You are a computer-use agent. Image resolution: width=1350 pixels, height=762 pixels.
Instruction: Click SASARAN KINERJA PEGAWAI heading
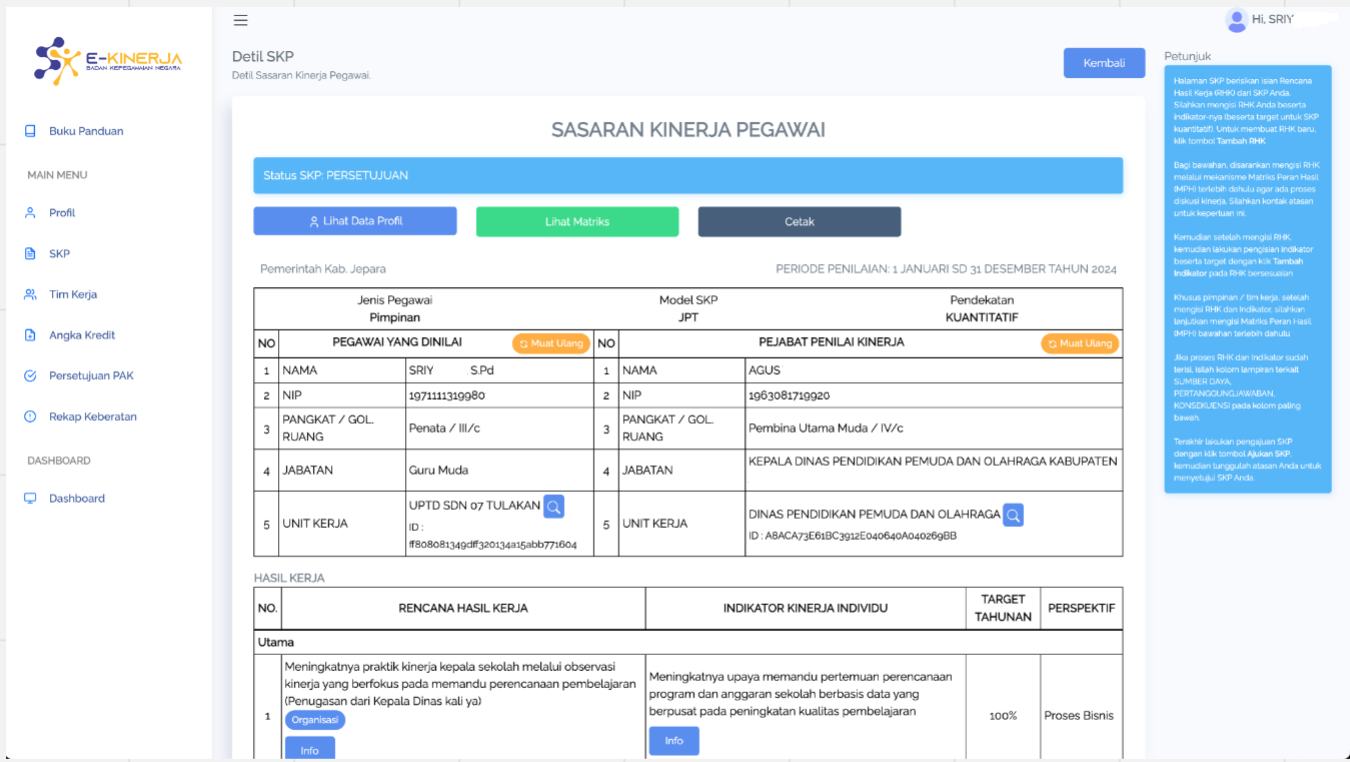point(688,130)
